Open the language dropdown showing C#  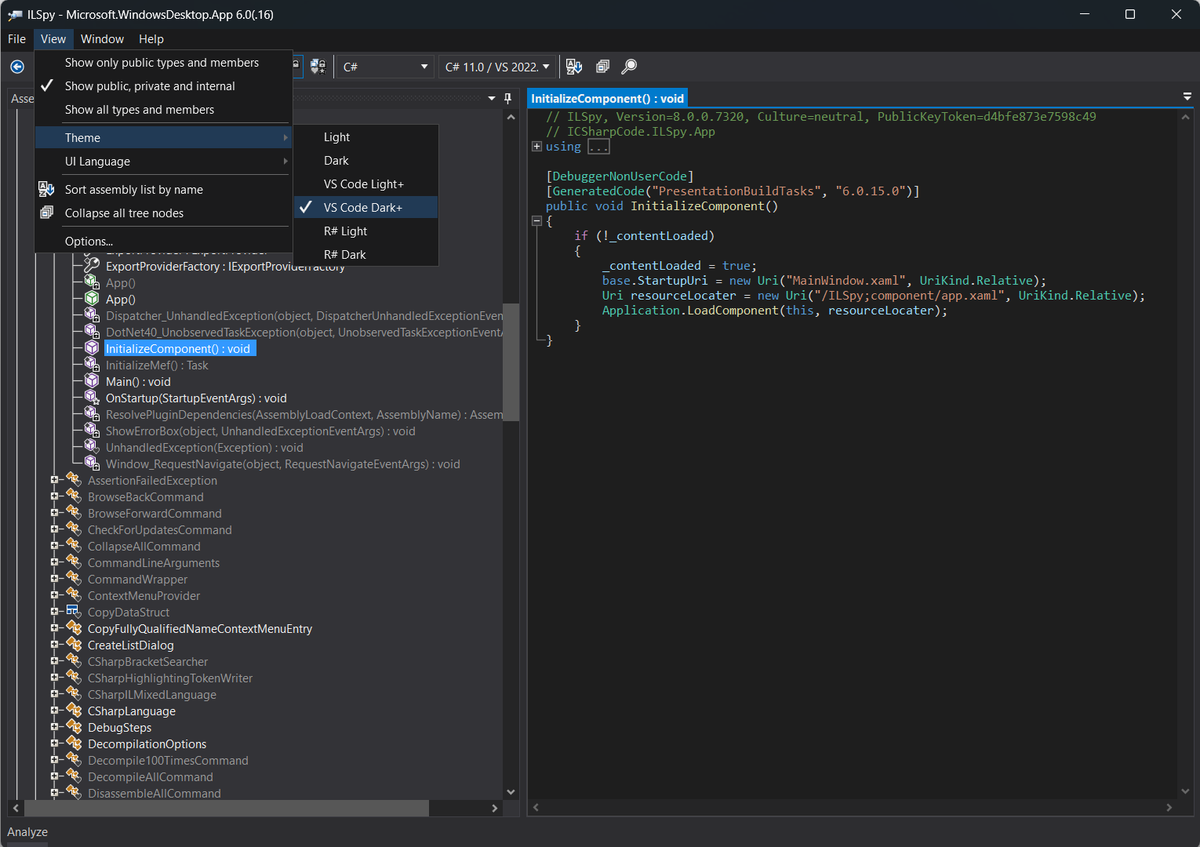click(x=385, y=66)
